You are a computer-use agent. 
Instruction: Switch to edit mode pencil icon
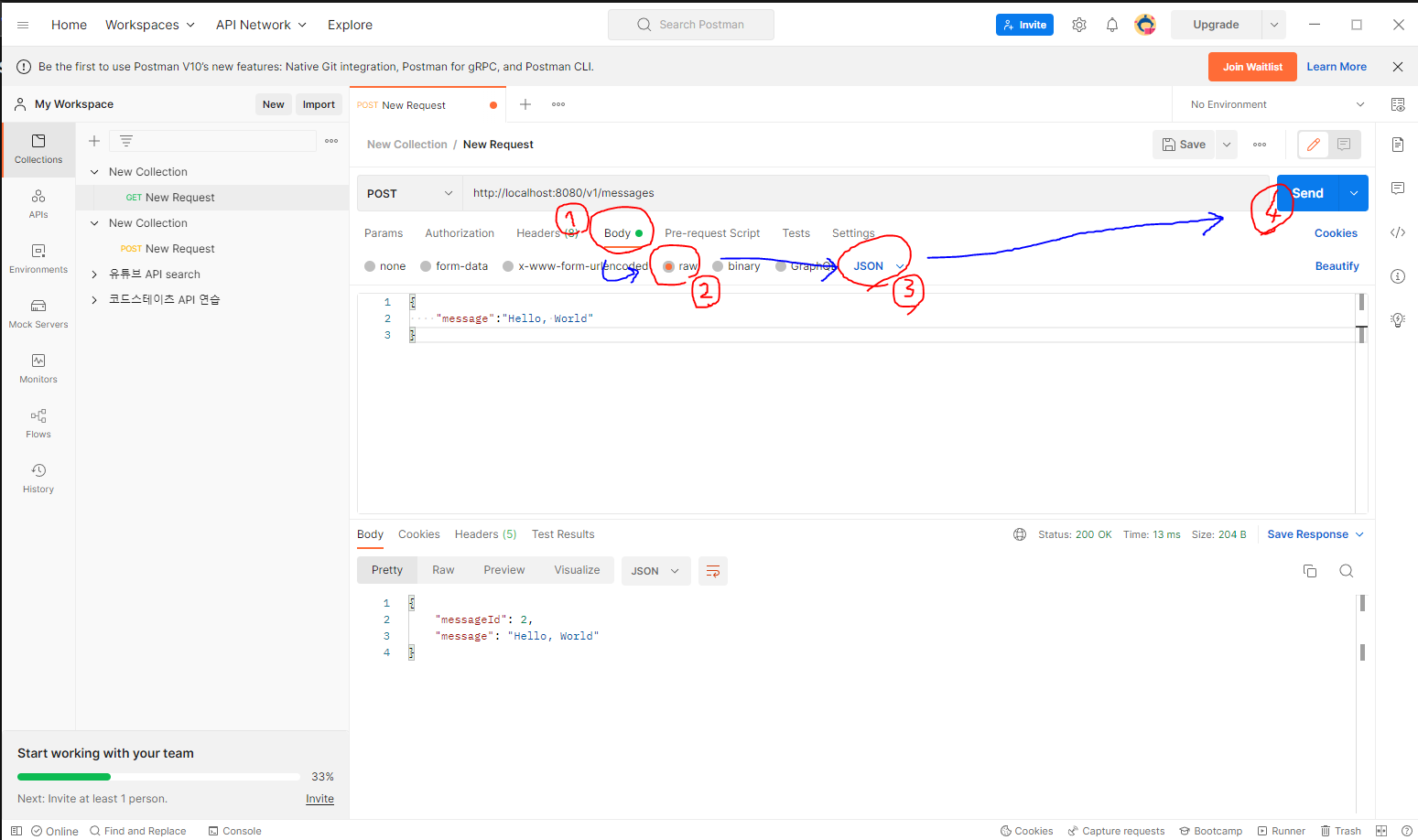pyautogui.click(x=1314, y=145)
